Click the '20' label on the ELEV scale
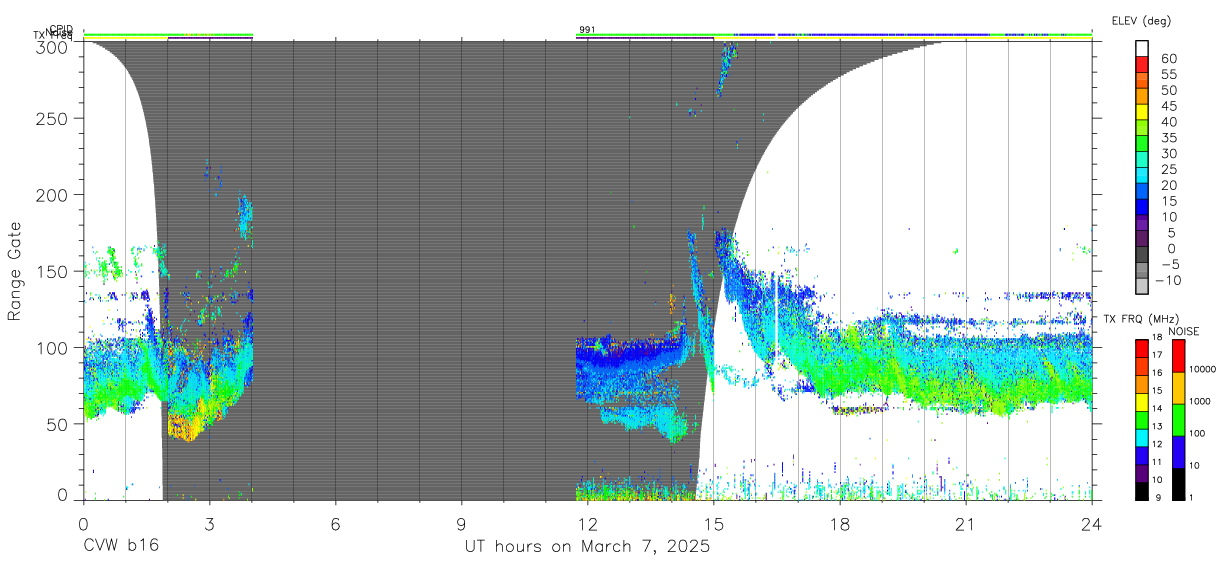Viewport: 1228px width, 567px height. coord(1168,186)
